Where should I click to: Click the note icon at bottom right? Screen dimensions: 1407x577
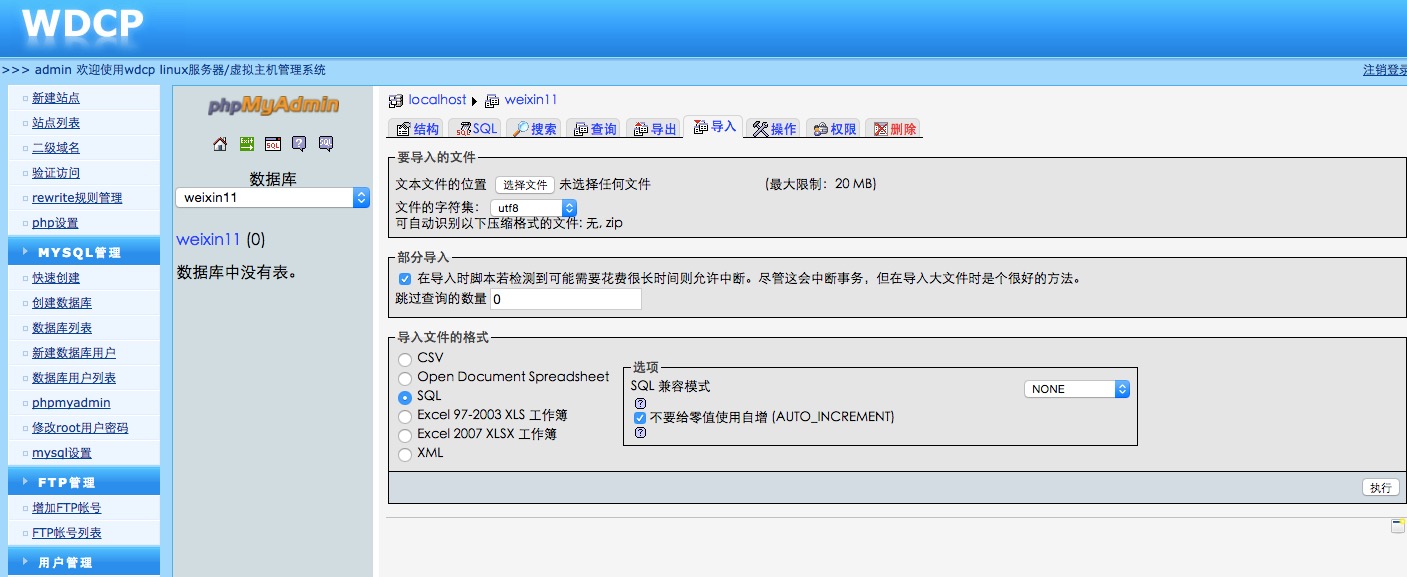click(1397, 527)
